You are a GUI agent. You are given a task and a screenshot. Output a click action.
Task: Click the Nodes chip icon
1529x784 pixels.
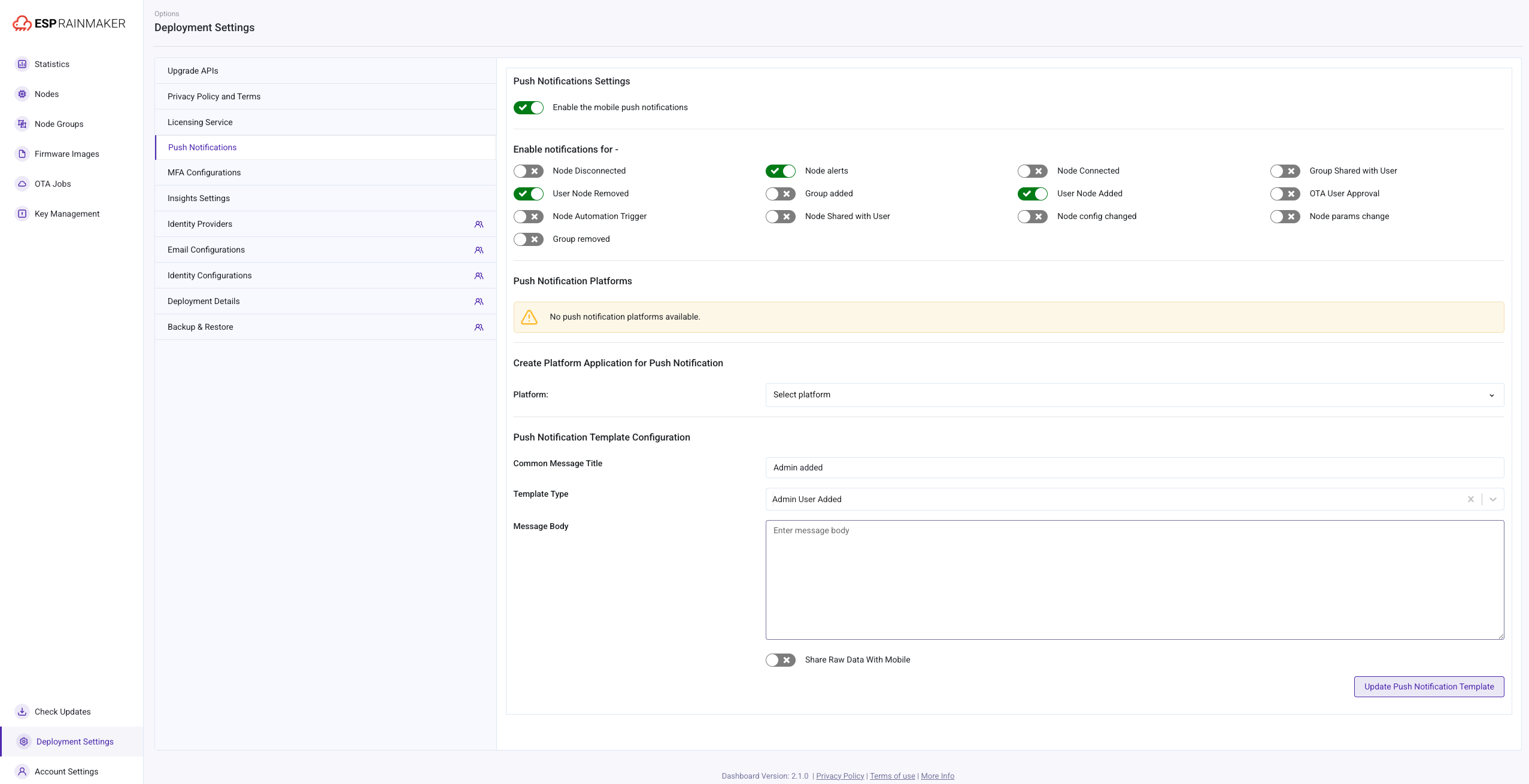point(22,94)
